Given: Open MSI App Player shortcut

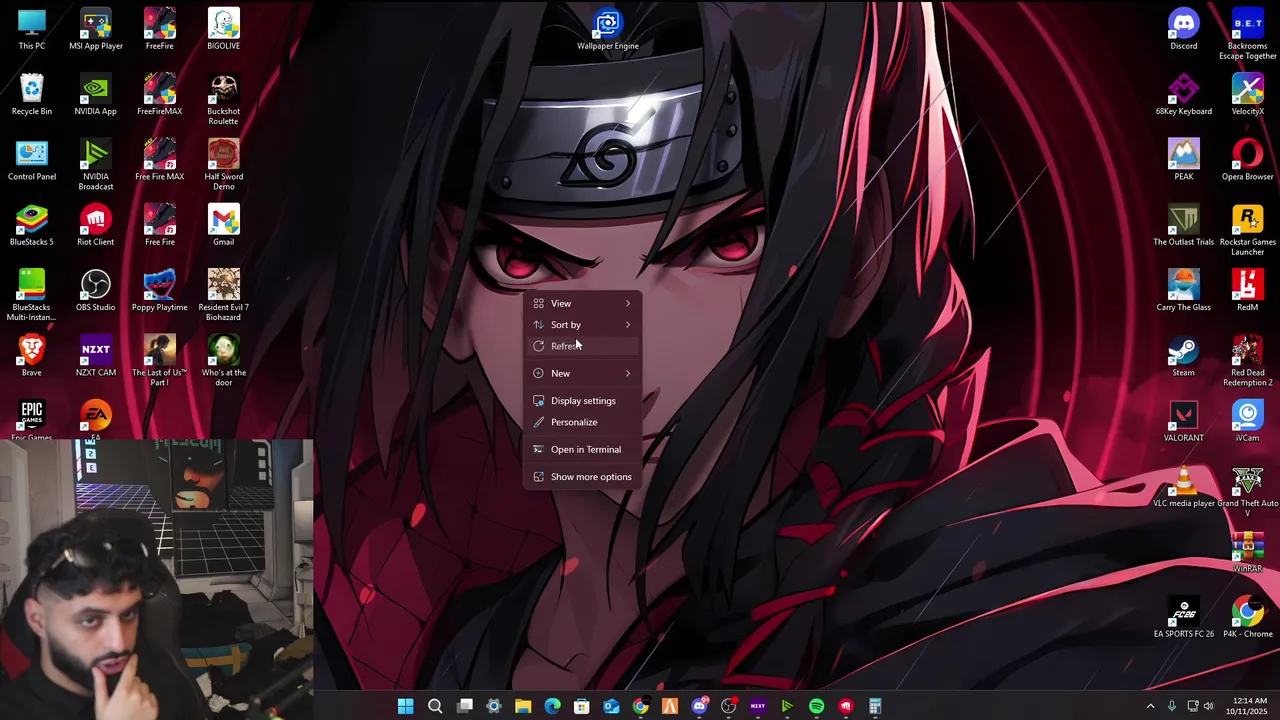Looking at the screenshot, I should (x=96, y=30).
